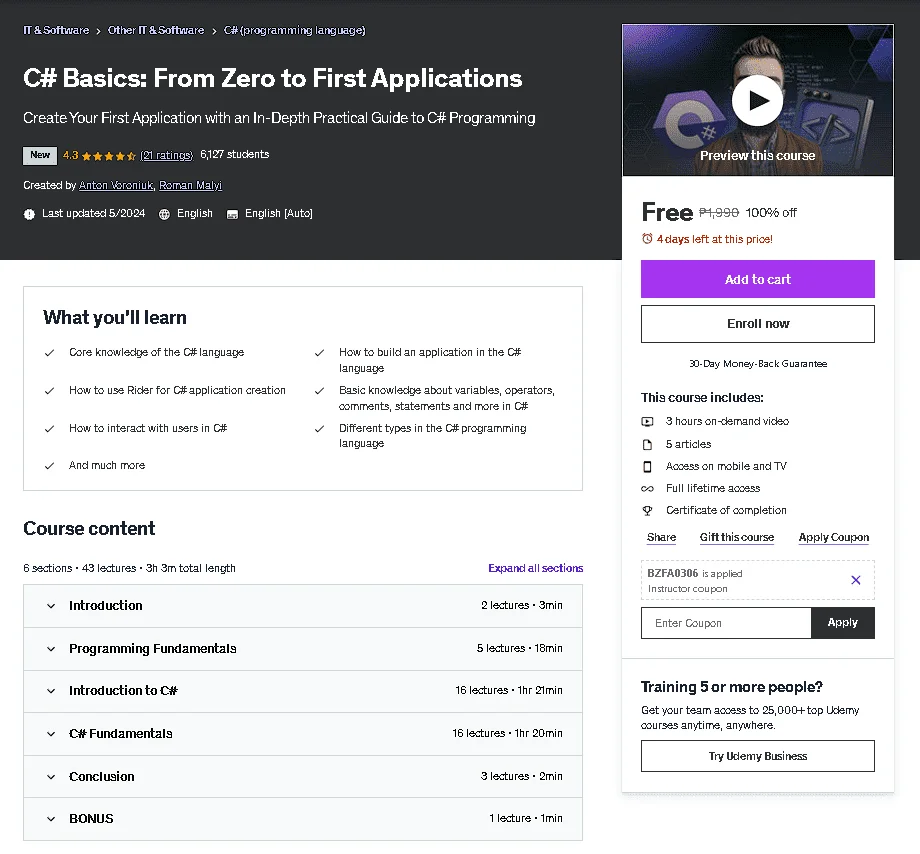The height and width of the screenshot is (854, 920).
Task: Add the course to cart
Action: (x=757, y=279)
